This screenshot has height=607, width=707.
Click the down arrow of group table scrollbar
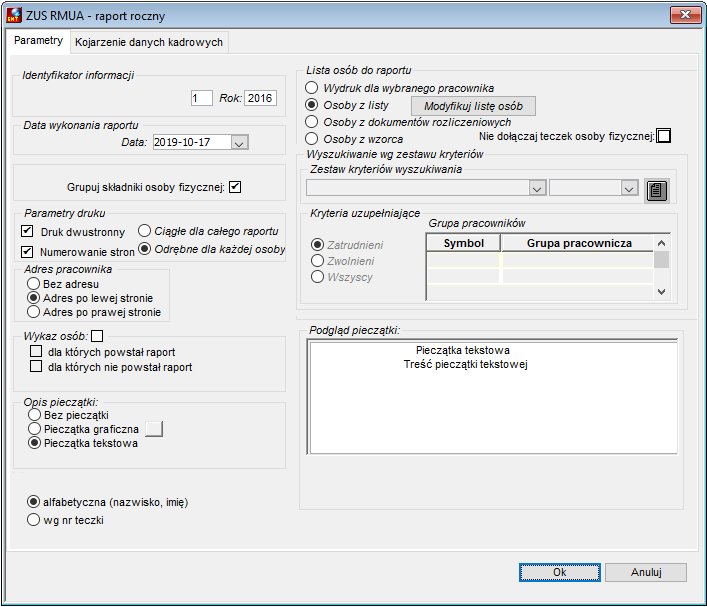click(x=661, y=292)
